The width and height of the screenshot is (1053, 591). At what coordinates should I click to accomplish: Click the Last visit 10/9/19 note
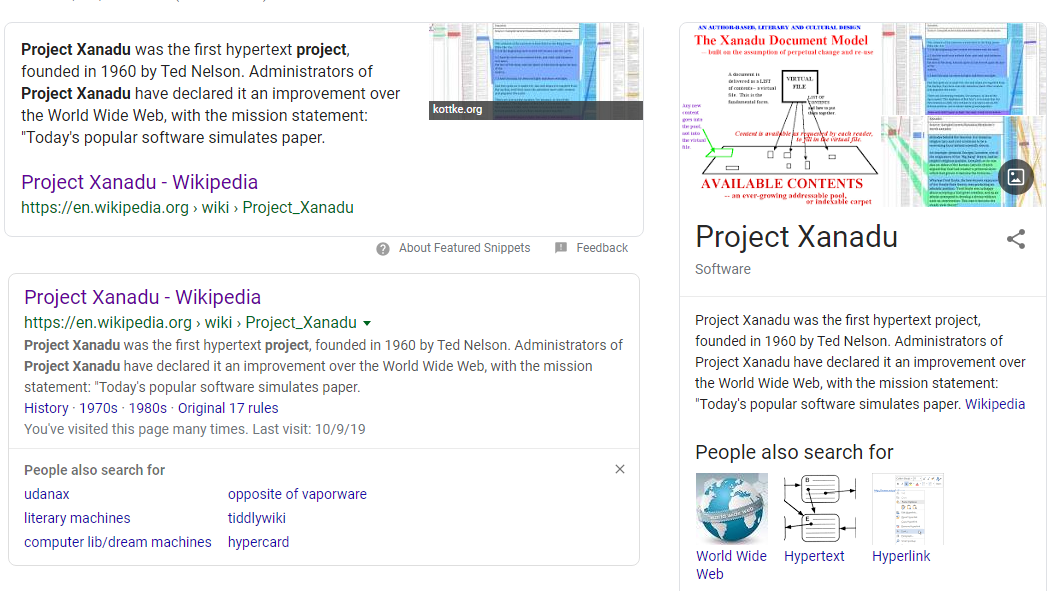coord(309,429)
